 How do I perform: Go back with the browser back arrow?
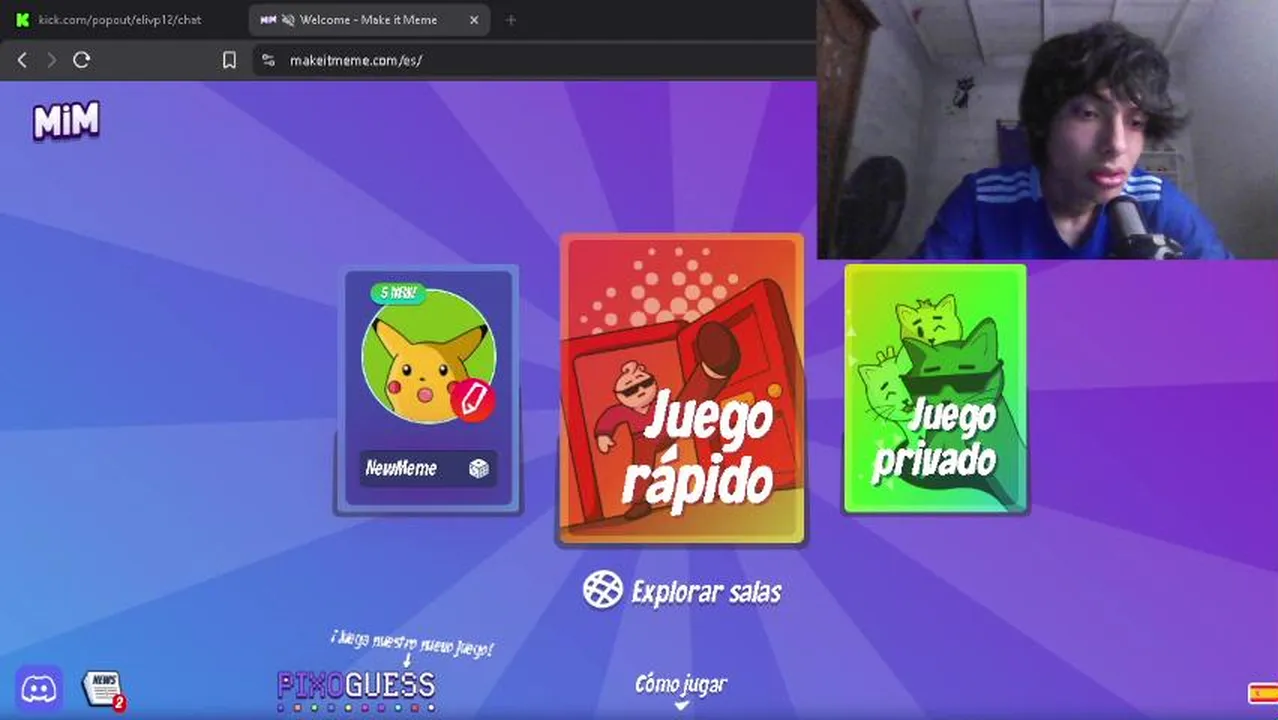22,60
